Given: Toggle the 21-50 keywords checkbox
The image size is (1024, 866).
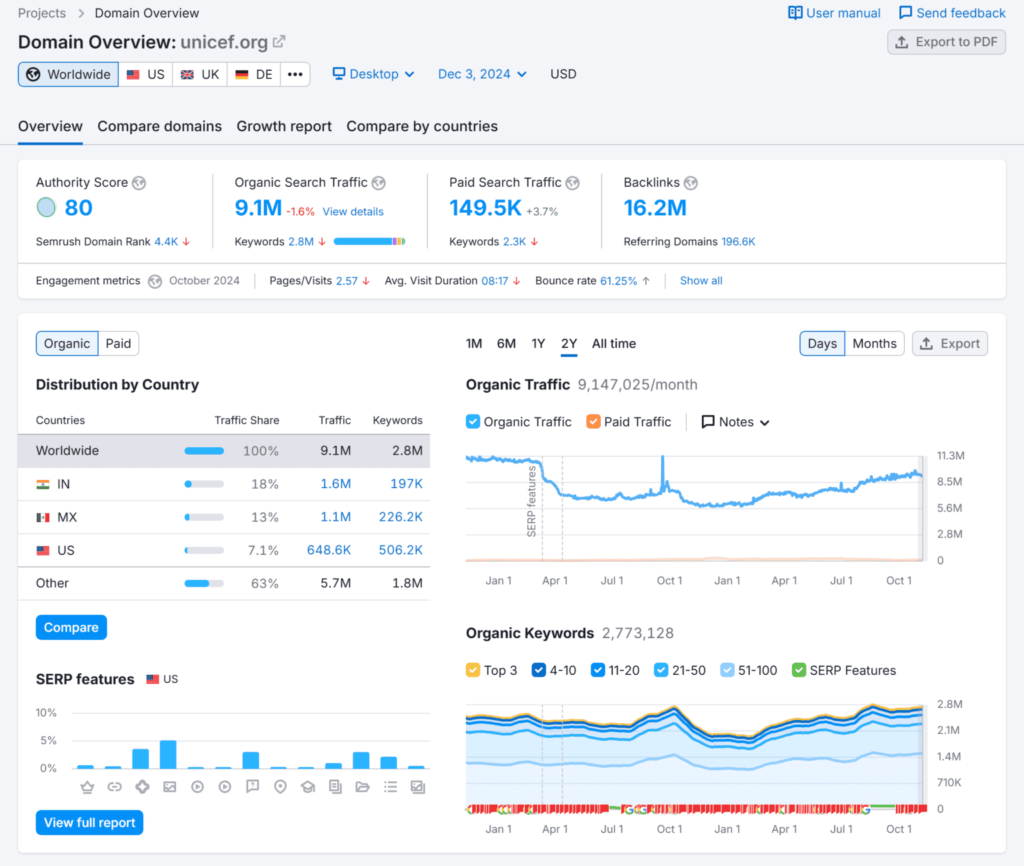Looking at the screenshot, I should tap(661, 670).
